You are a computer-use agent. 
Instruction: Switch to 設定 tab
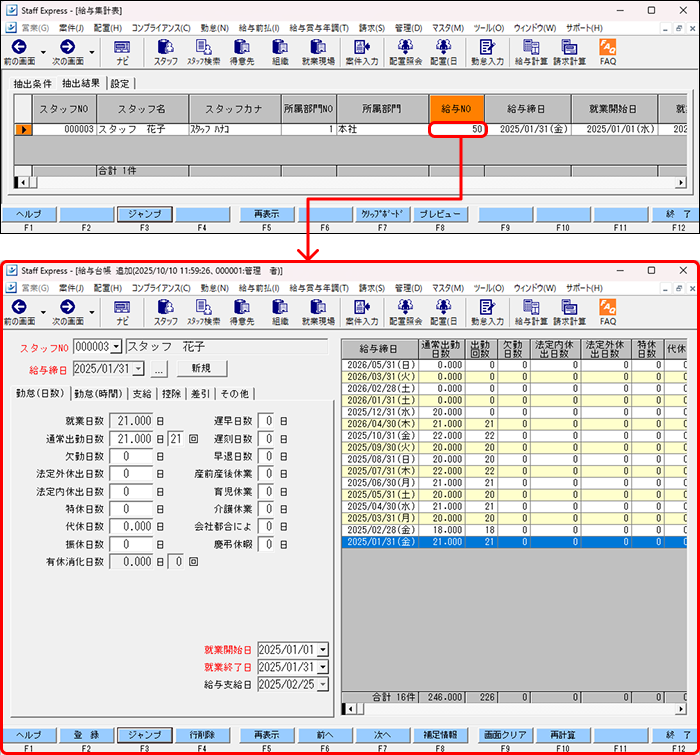tap(120, 84)
